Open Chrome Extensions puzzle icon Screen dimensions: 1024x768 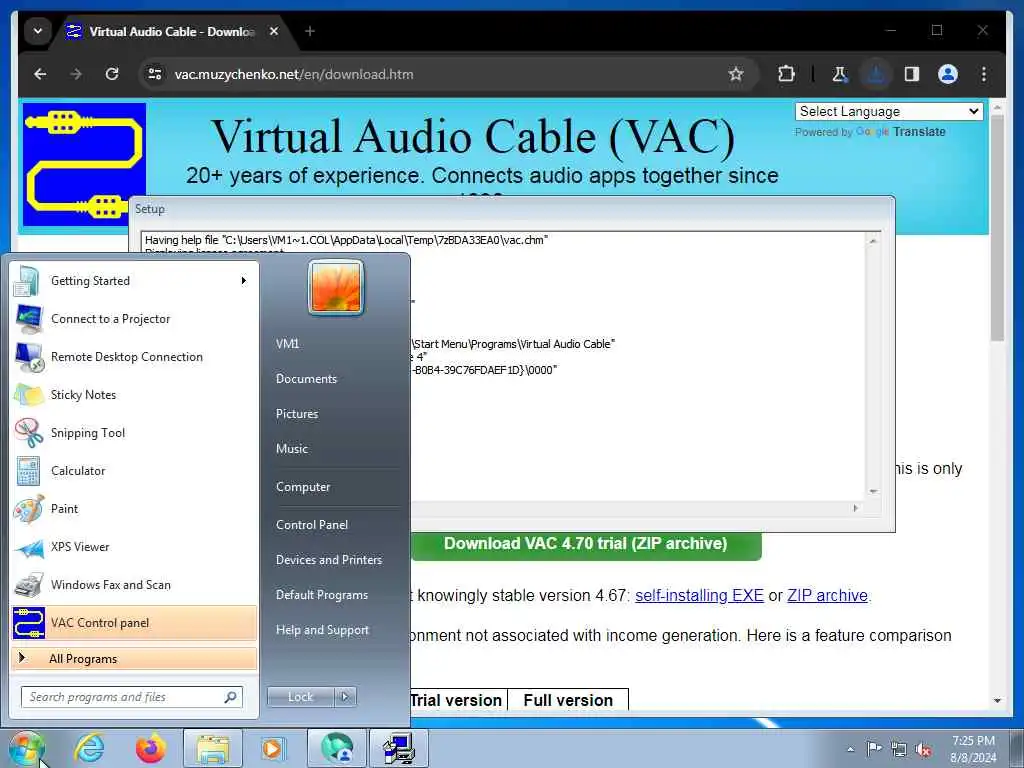click(x=786, y=74)
